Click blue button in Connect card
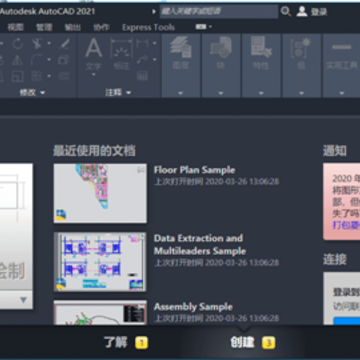Image resolution: width=360 pixels, height=360 pixels. 347,321
